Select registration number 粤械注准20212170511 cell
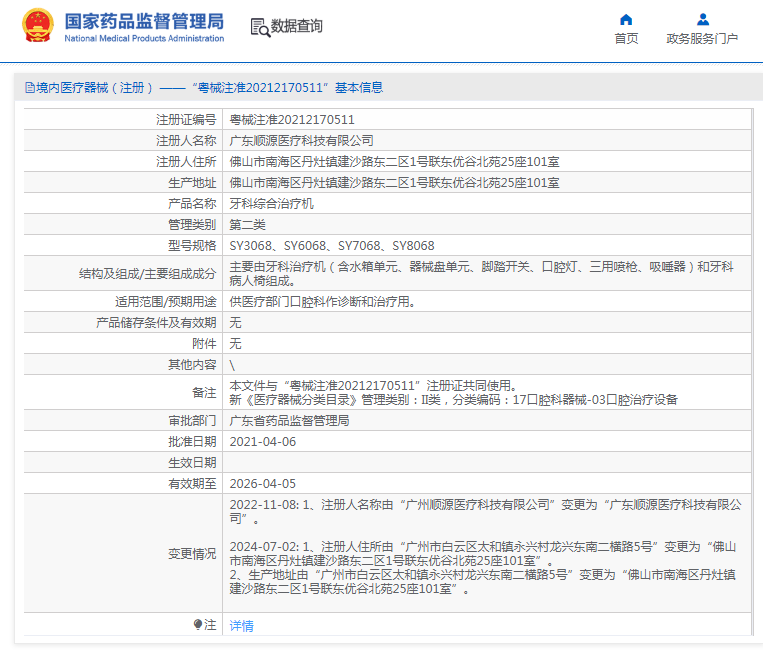The height and width of the screenshot is (651, 763). (x=292, y=120)
